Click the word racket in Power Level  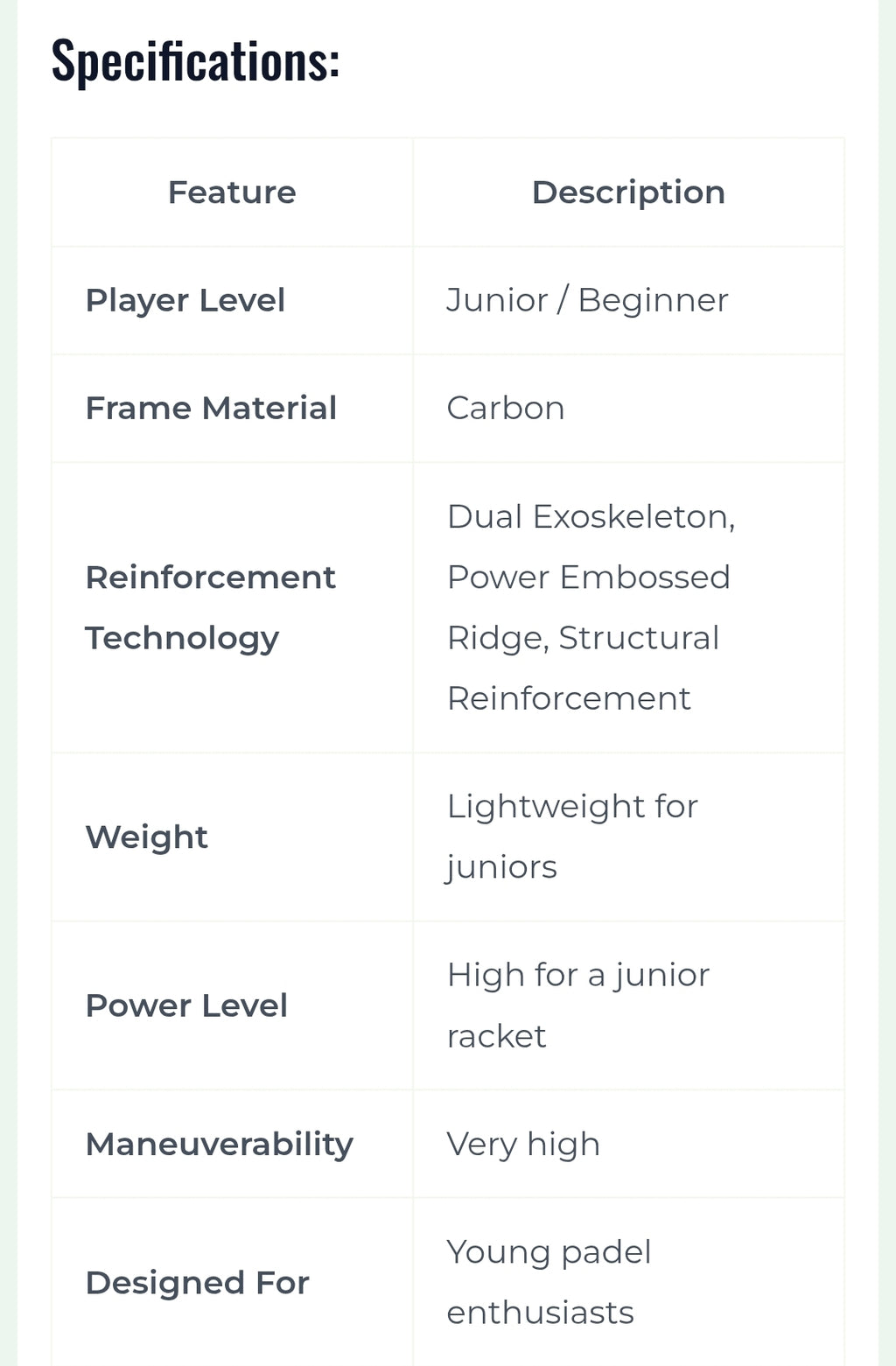point(496,1037)
